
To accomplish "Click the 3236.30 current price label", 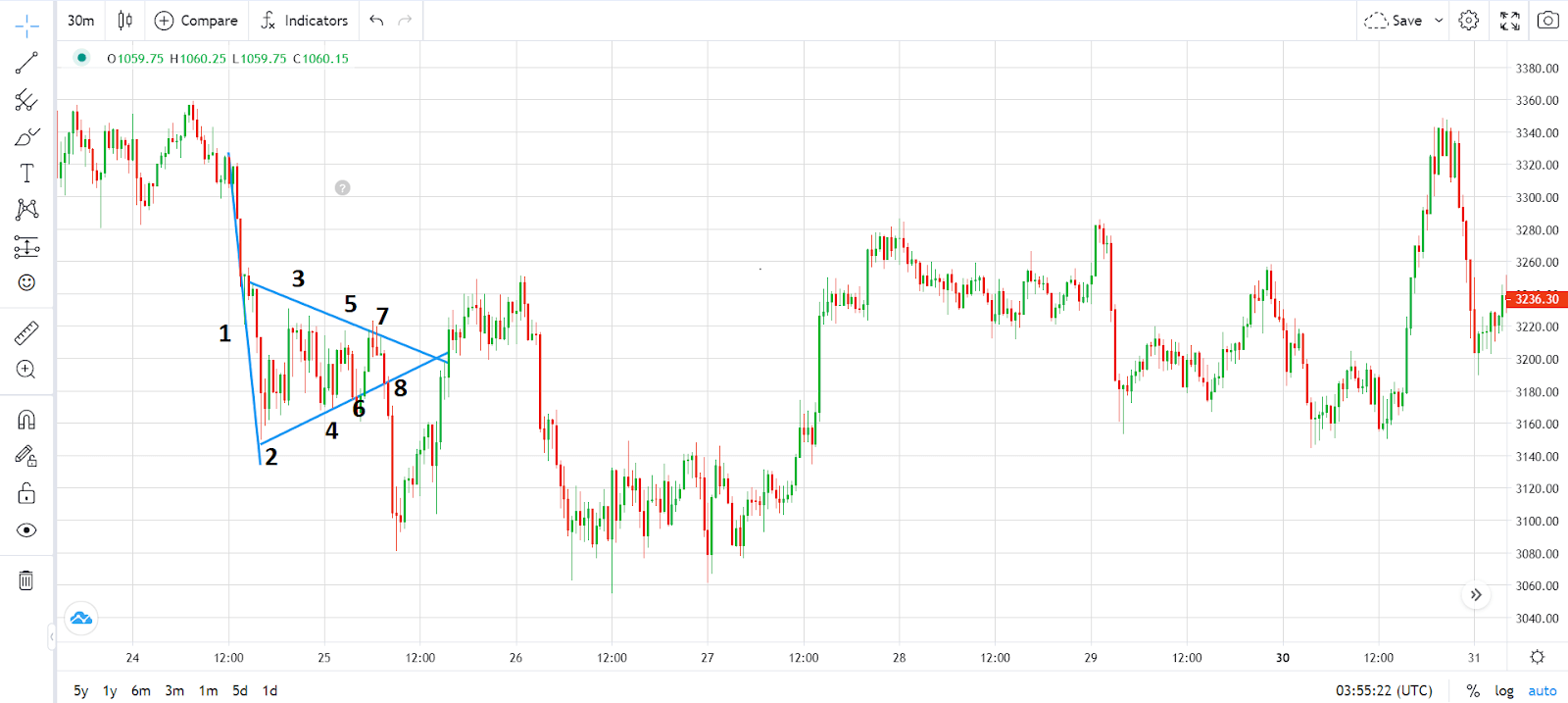I will click(1536, 299).
